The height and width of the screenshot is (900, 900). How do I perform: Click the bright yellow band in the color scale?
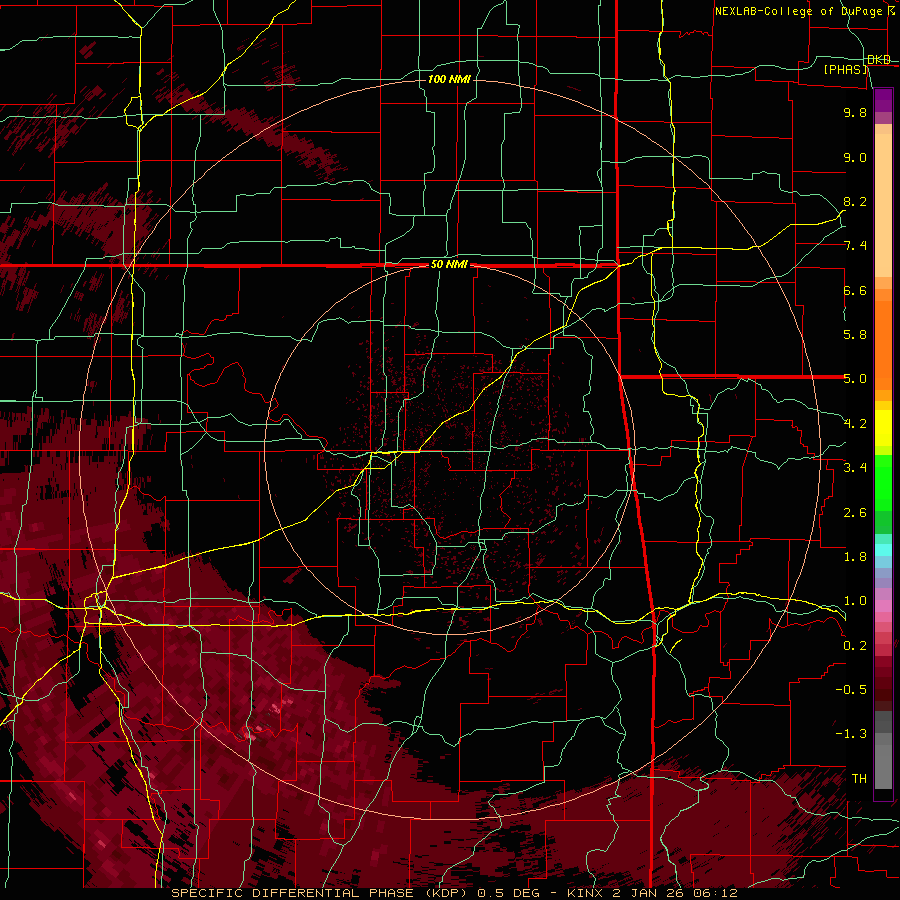pyautogui.click(x=883, y=428)
